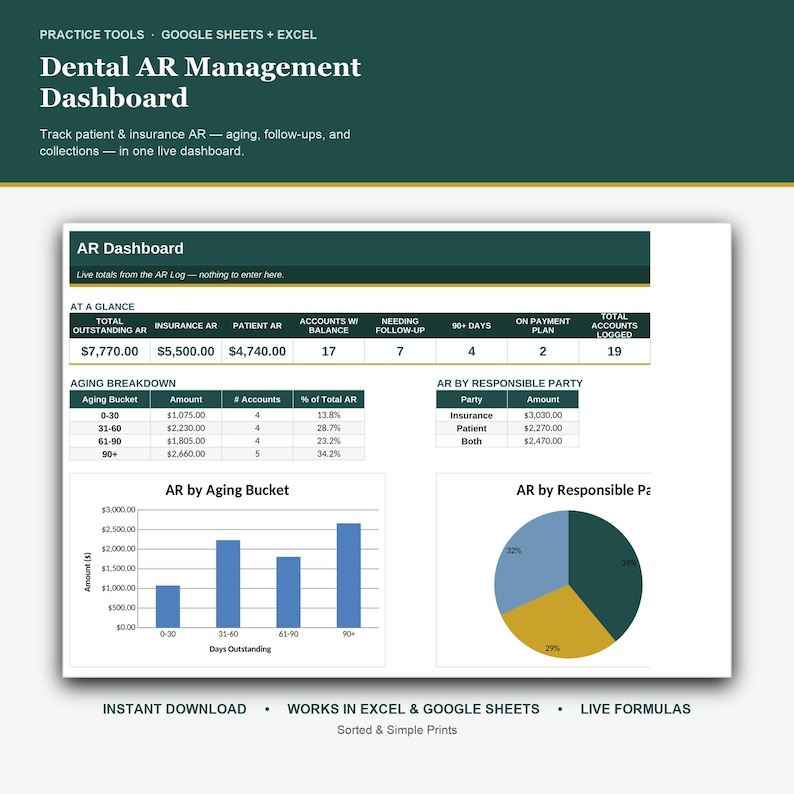
Task: Click the 'Amount ($)' vertical axis label
Action: pyautogui.click(x=88, y=572)
